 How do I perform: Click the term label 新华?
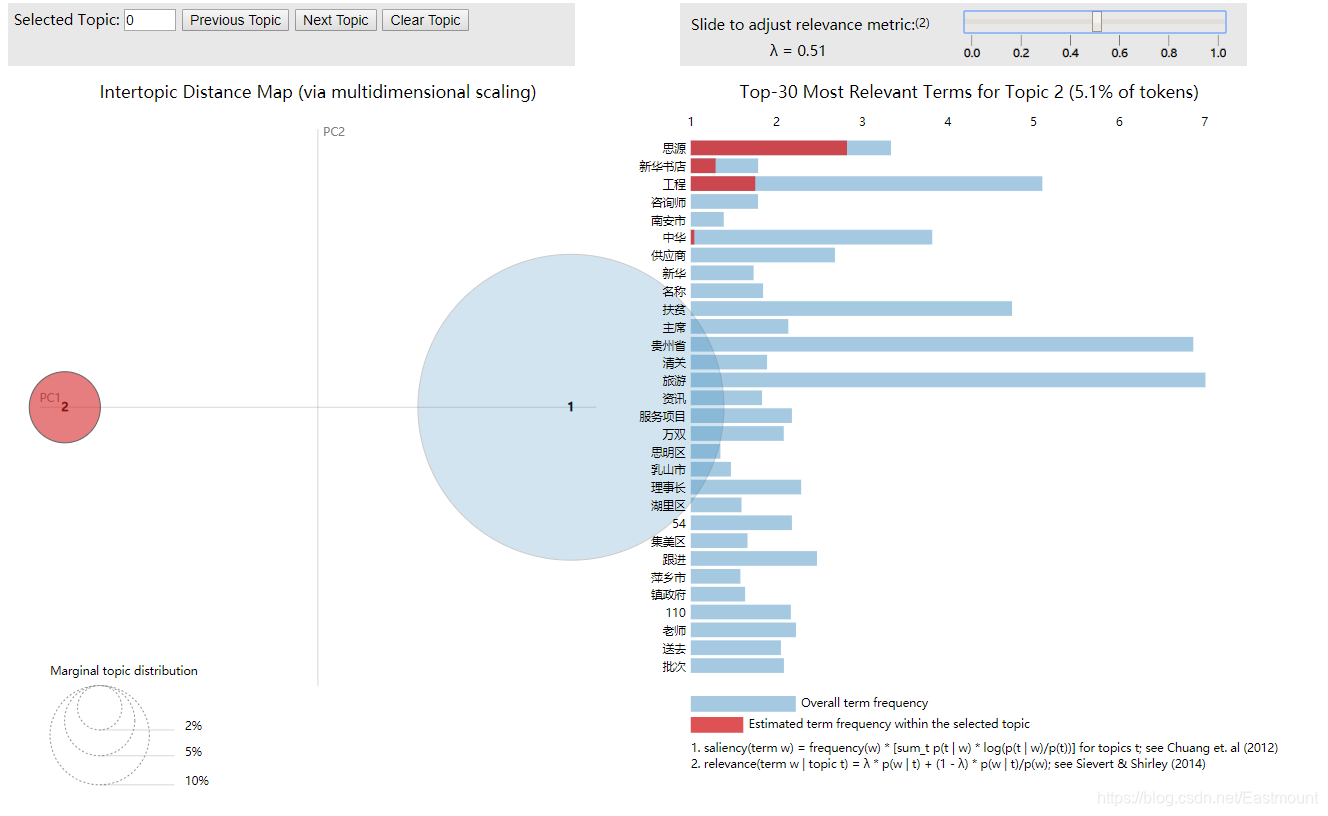pyautogui.click(x=674, y=273)
